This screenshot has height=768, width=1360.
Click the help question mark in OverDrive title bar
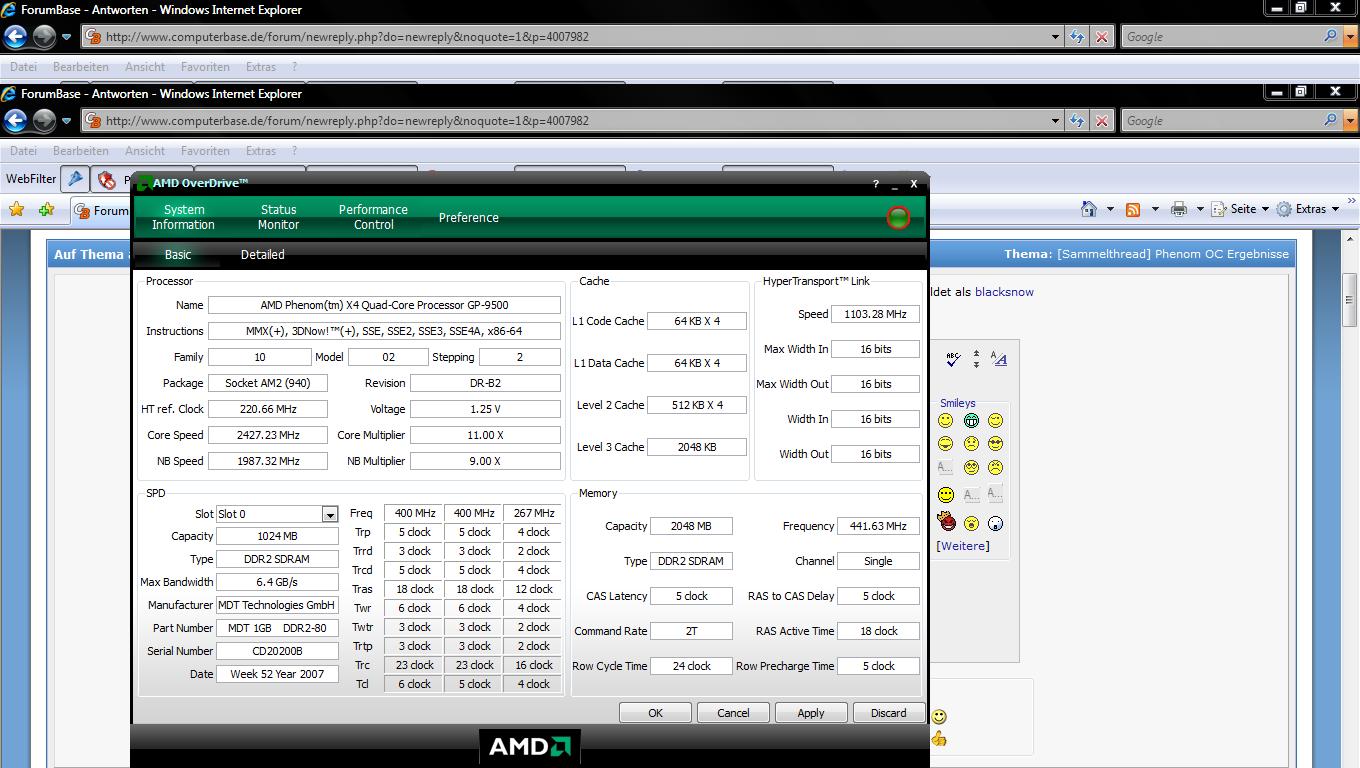pyautogui.click(x=876, y=184)
